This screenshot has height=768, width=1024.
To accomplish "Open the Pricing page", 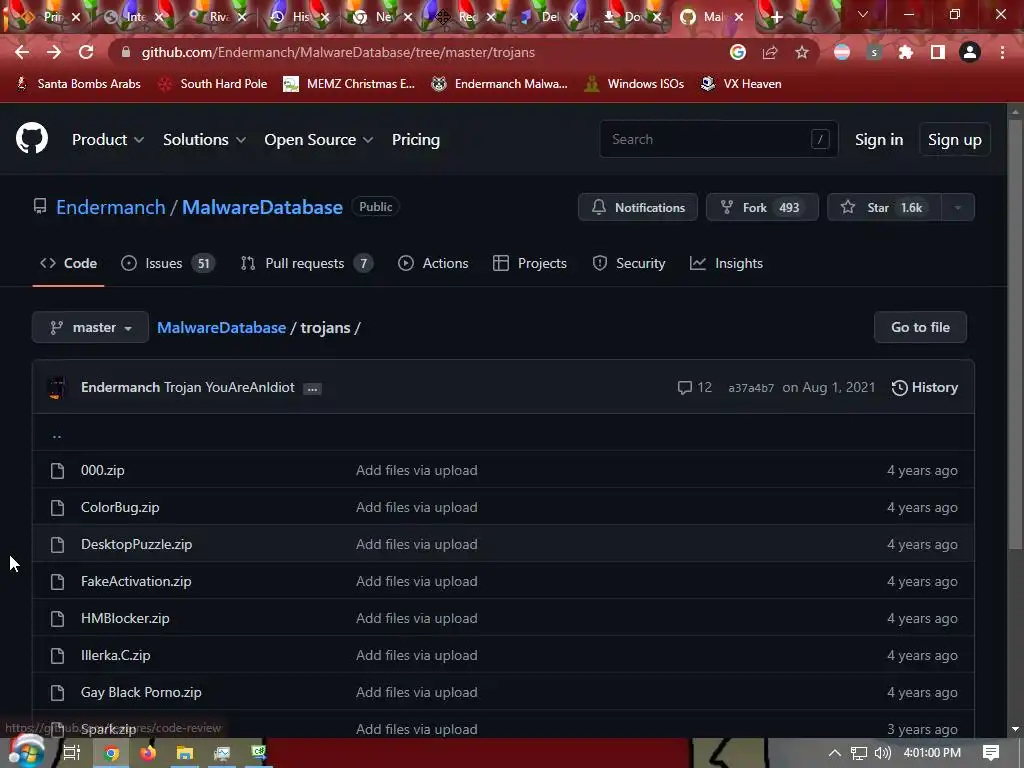I will (x=415, y=140).
